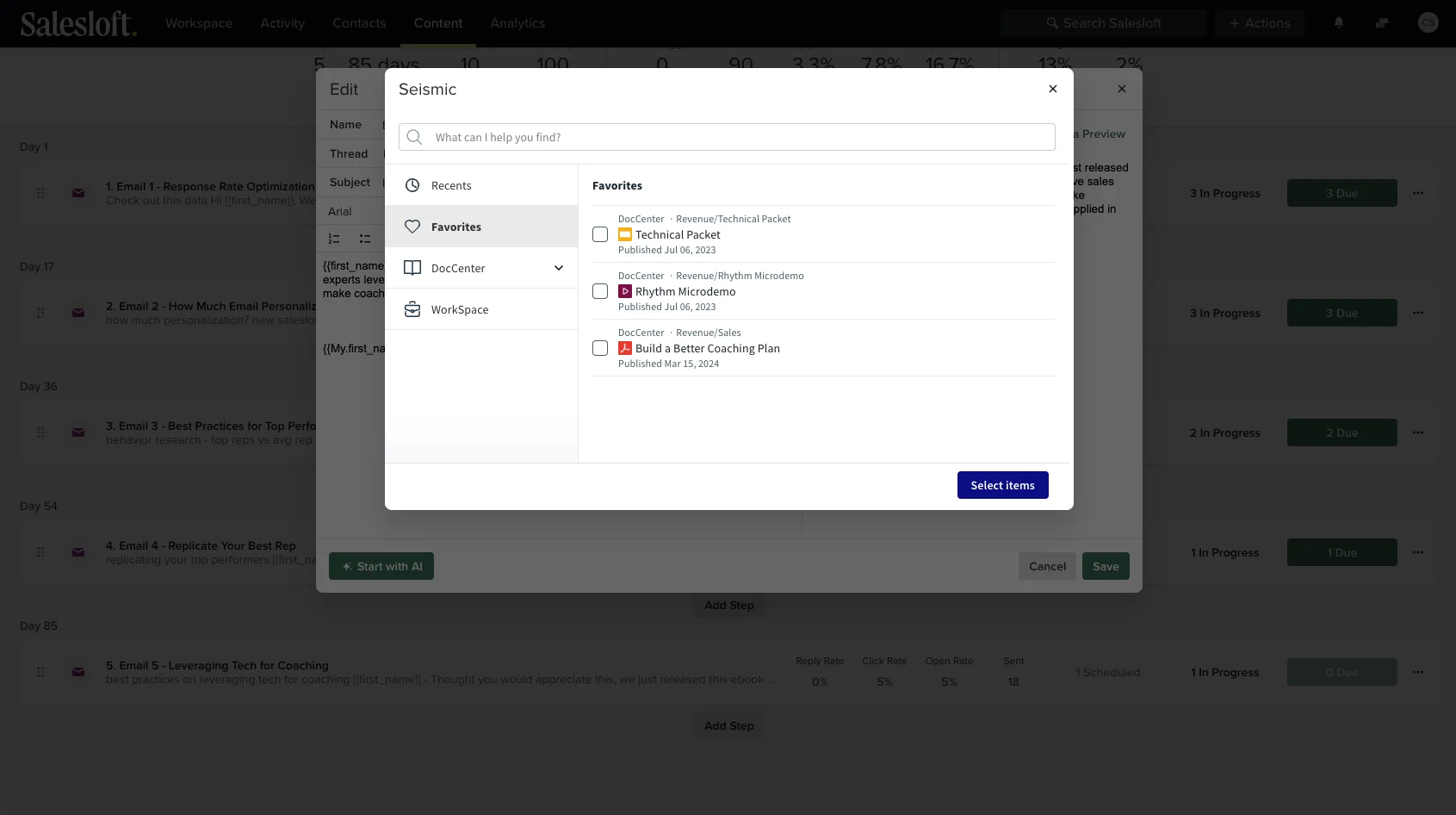The width and height of the screenshot is (1456, 815).
Task: Open Email 5 - Leveraging Tech for Coaching
Action: click(217, 665)
